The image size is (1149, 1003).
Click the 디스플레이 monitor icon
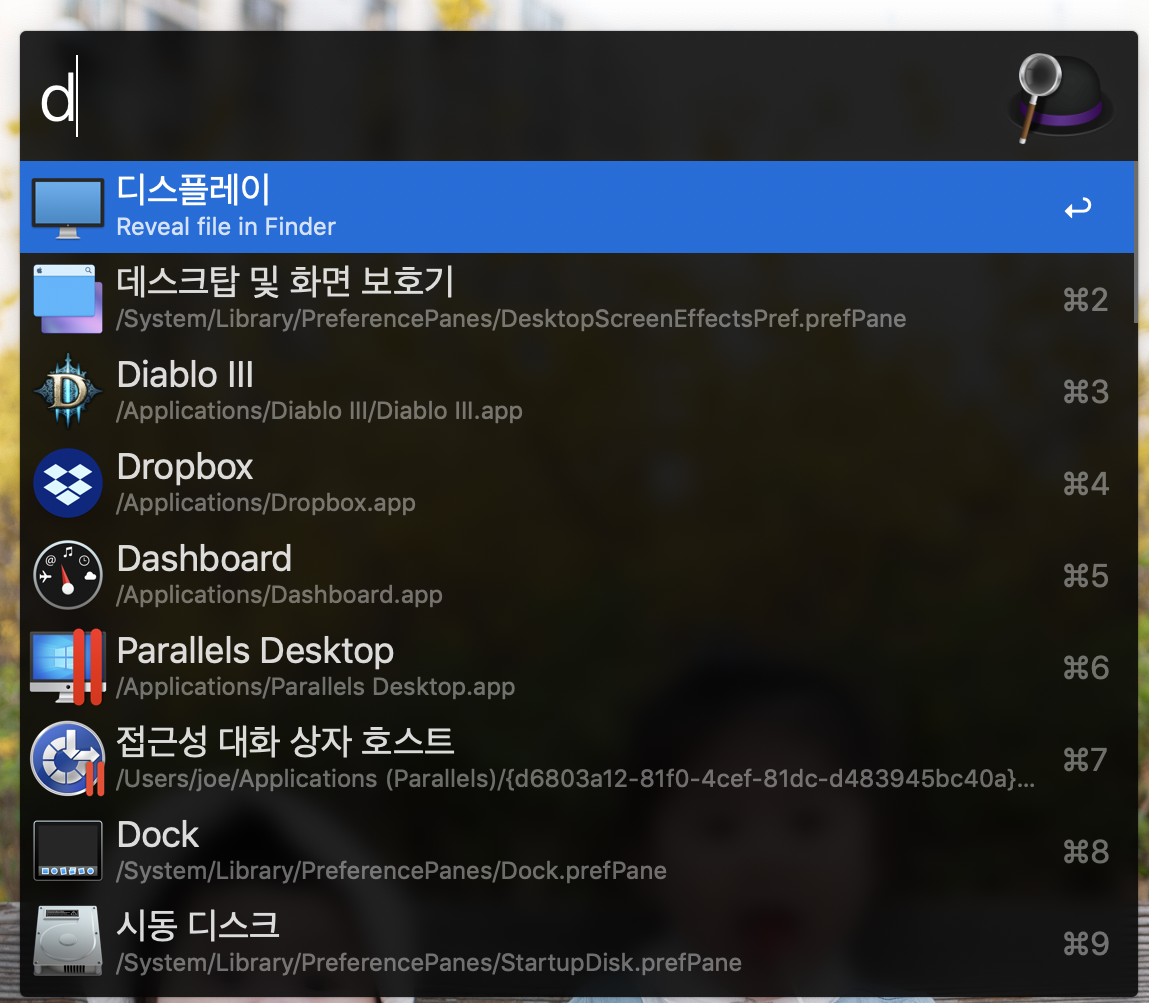click(67, 208)
